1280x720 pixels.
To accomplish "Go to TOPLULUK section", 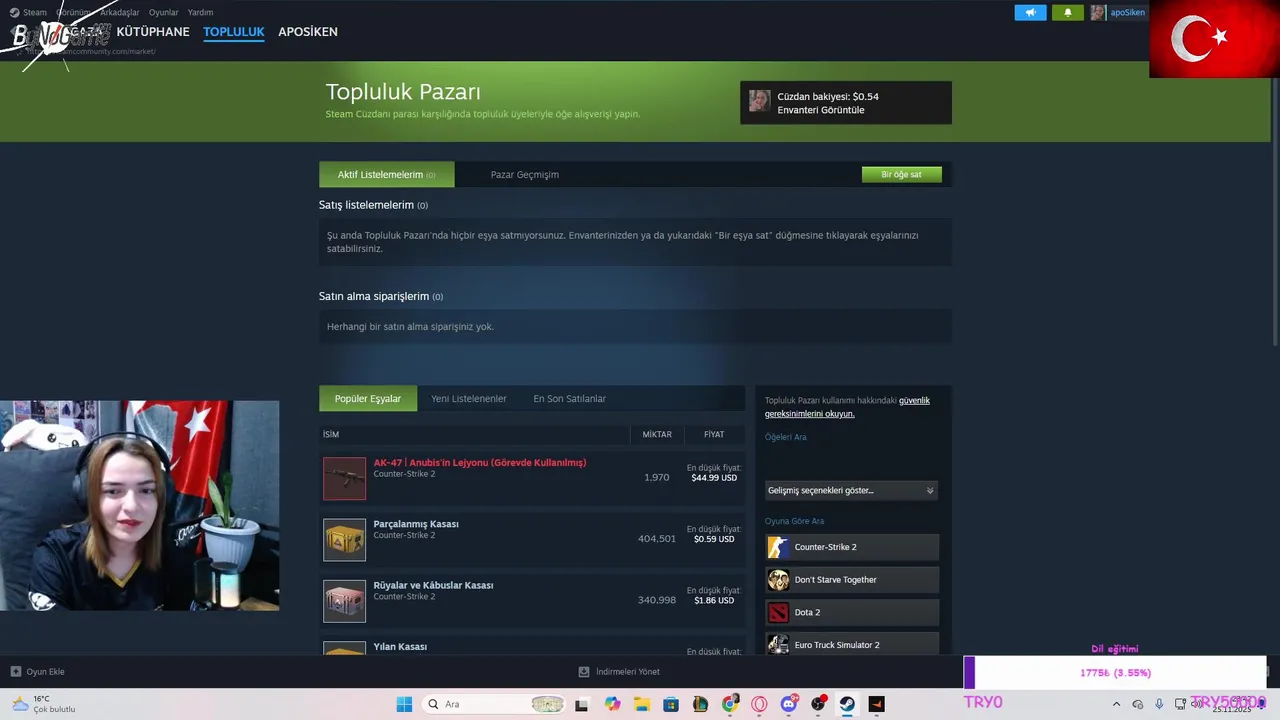I will [x=234, y=32].
